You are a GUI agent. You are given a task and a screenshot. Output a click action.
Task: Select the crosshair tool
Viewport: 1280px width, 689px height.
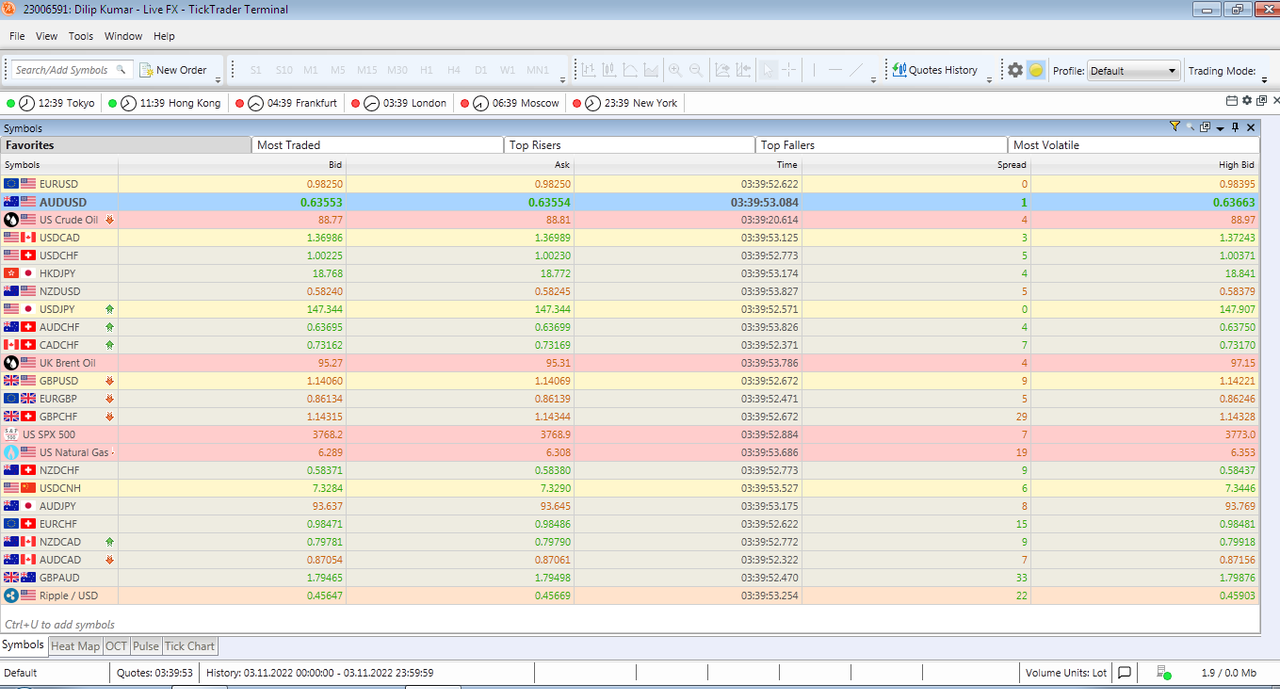coord(790,70)
